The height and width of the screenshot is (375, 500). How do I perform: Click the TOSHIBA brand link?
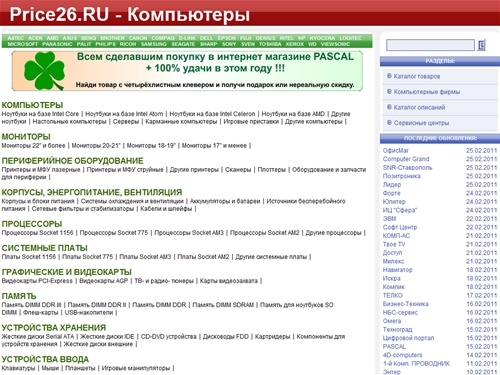pos(270,44)
